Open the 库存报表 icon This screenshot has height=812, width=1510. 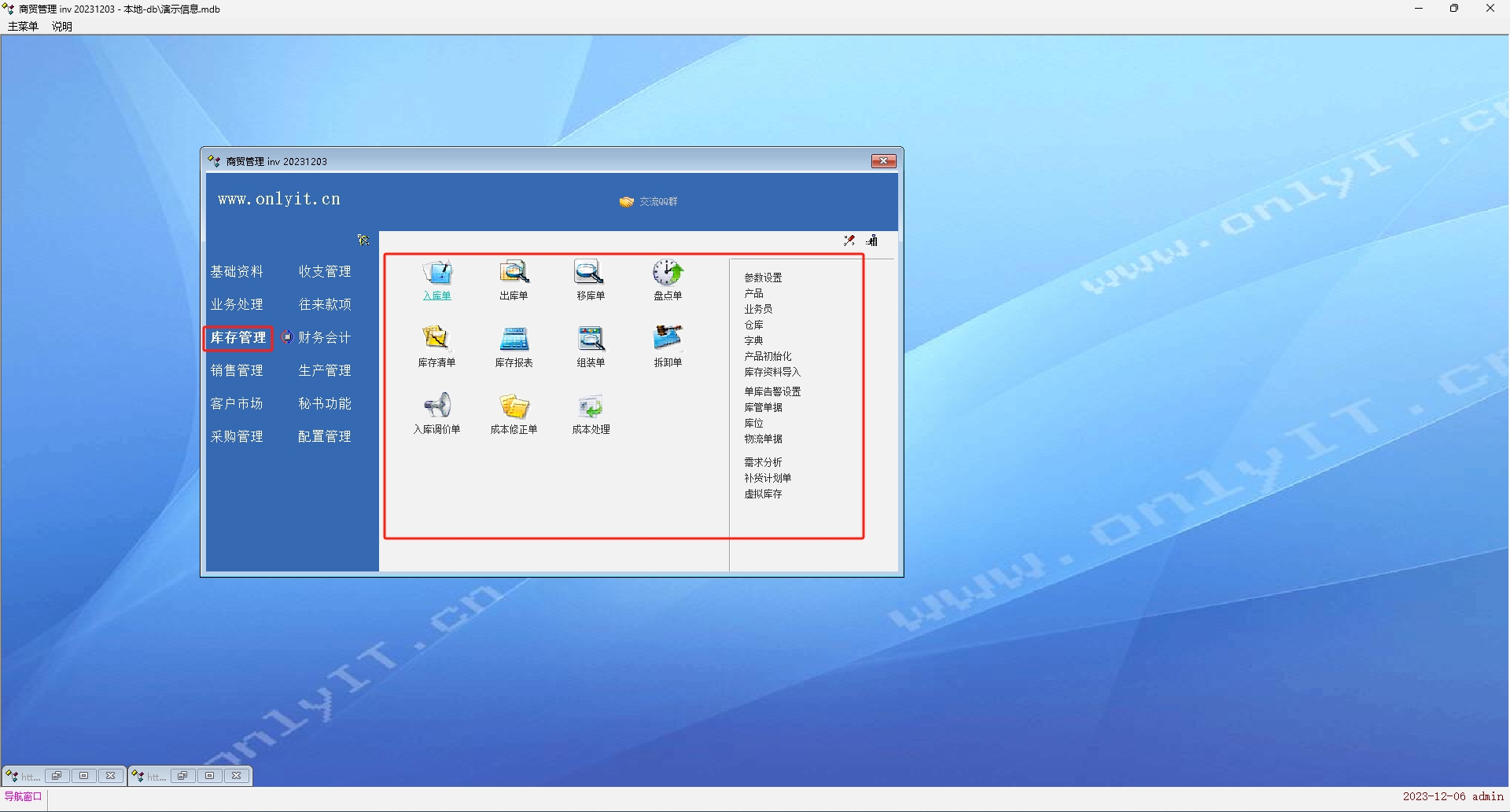click(514, 339)
